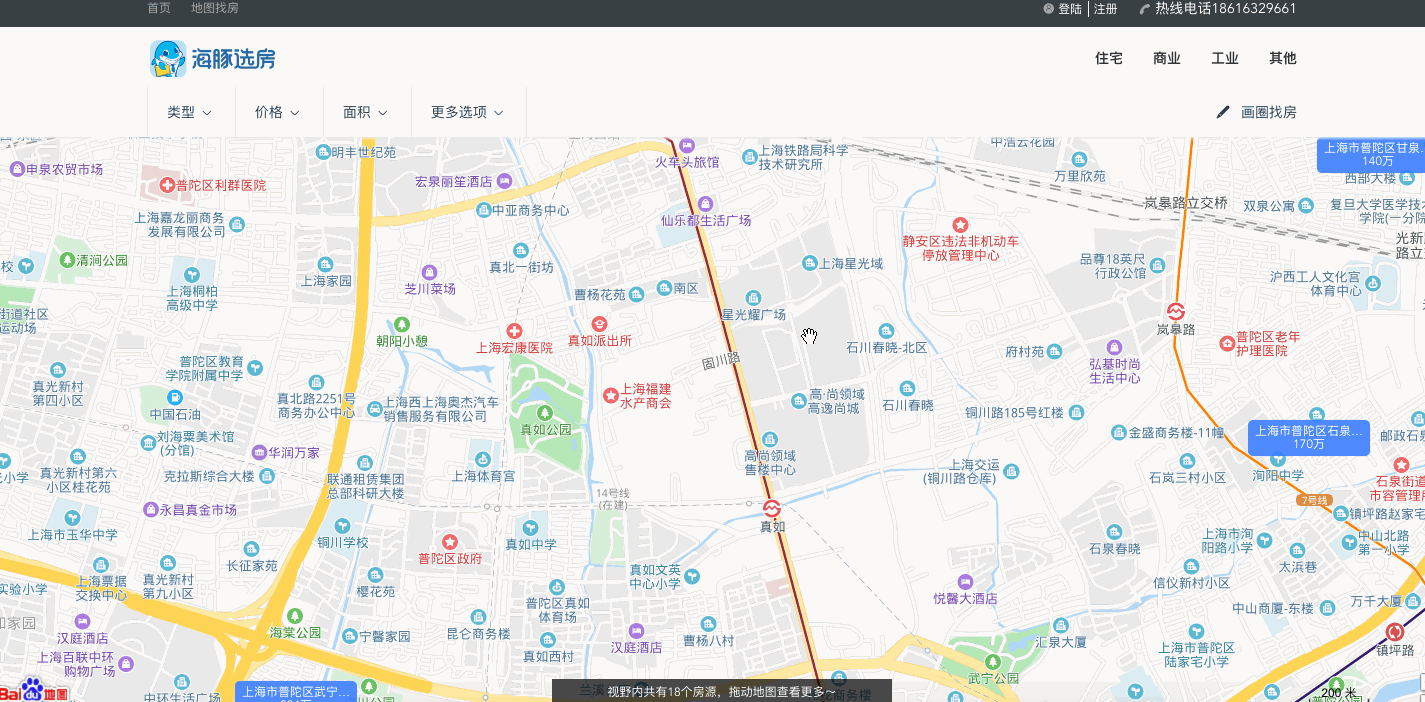
Task: Select the 商业 category tab
Action: point(1167,58)
